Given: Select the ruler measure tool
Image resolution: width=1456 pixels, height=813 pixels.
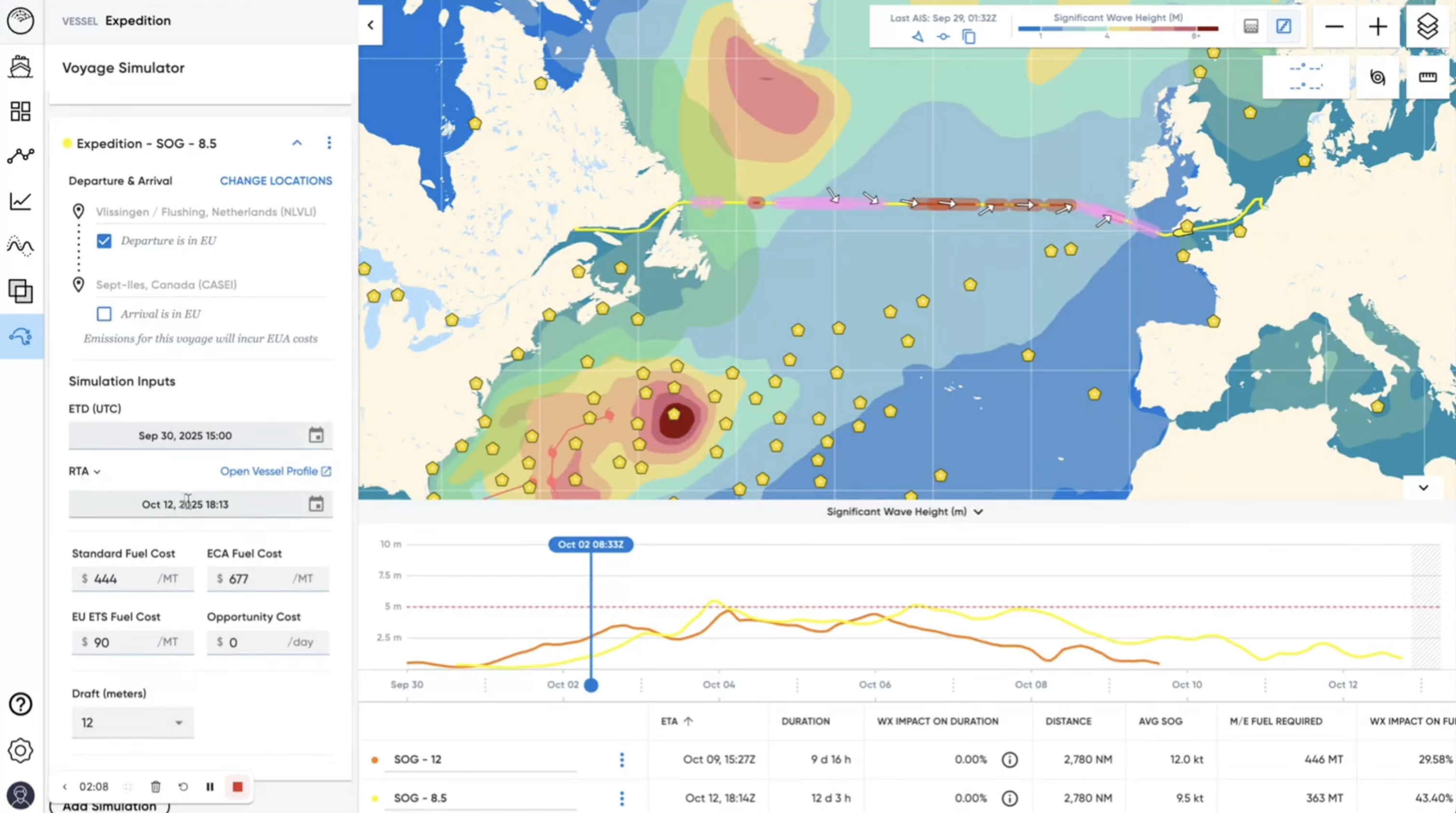Looking at the screenshot, I should tap(1427, 77).
